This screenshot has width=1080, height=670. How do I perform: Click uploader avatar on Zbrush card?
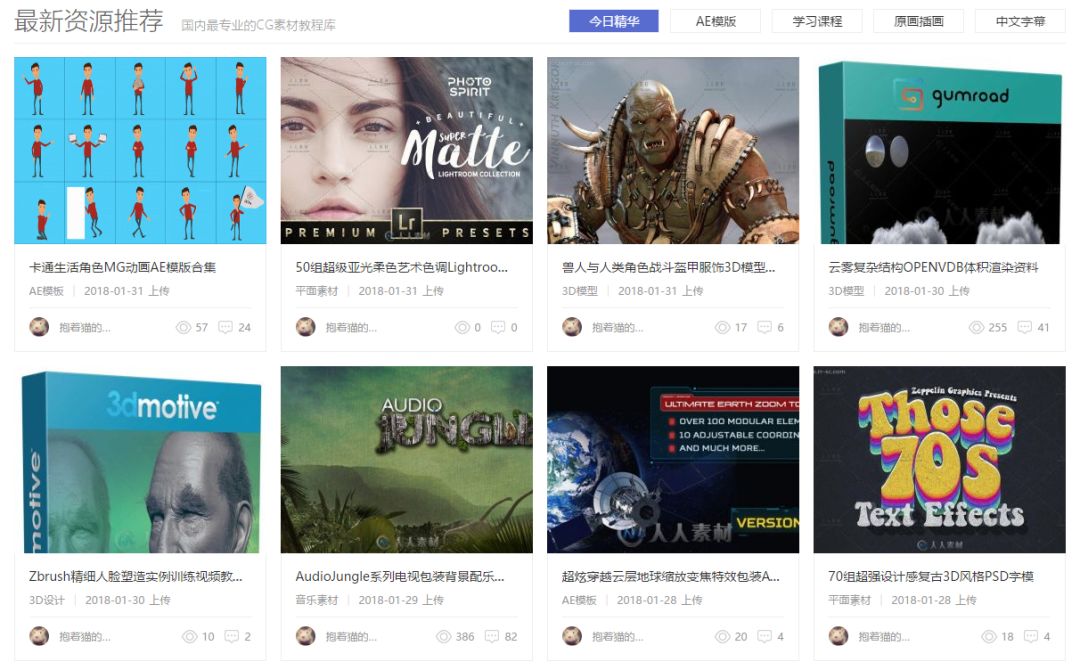39,636
